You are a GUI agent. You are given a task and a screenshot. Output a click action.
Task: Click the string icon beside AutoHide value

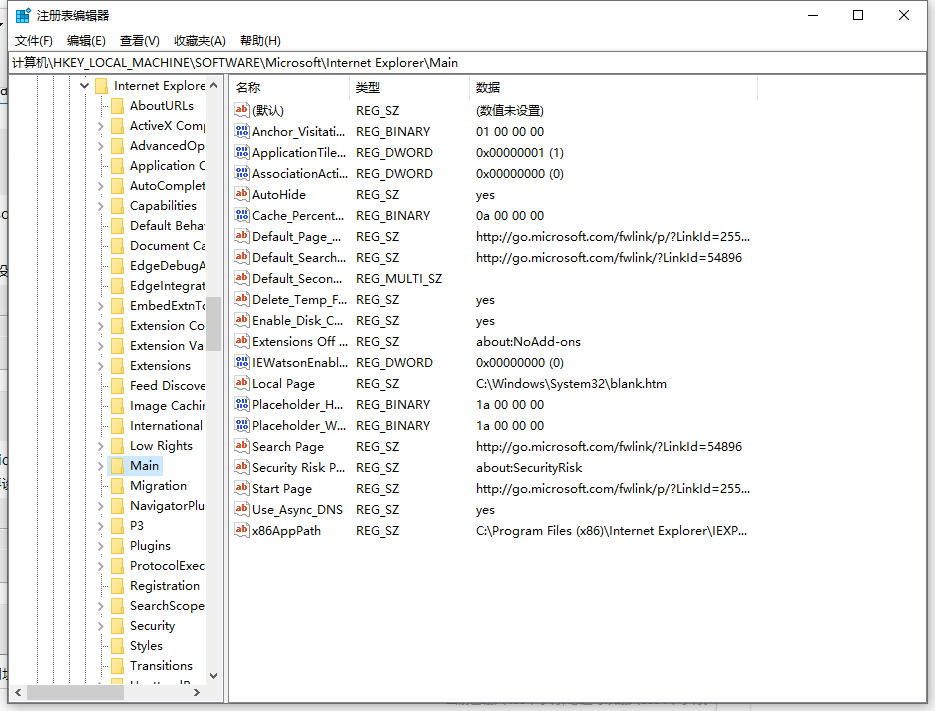tap(241, 195)
